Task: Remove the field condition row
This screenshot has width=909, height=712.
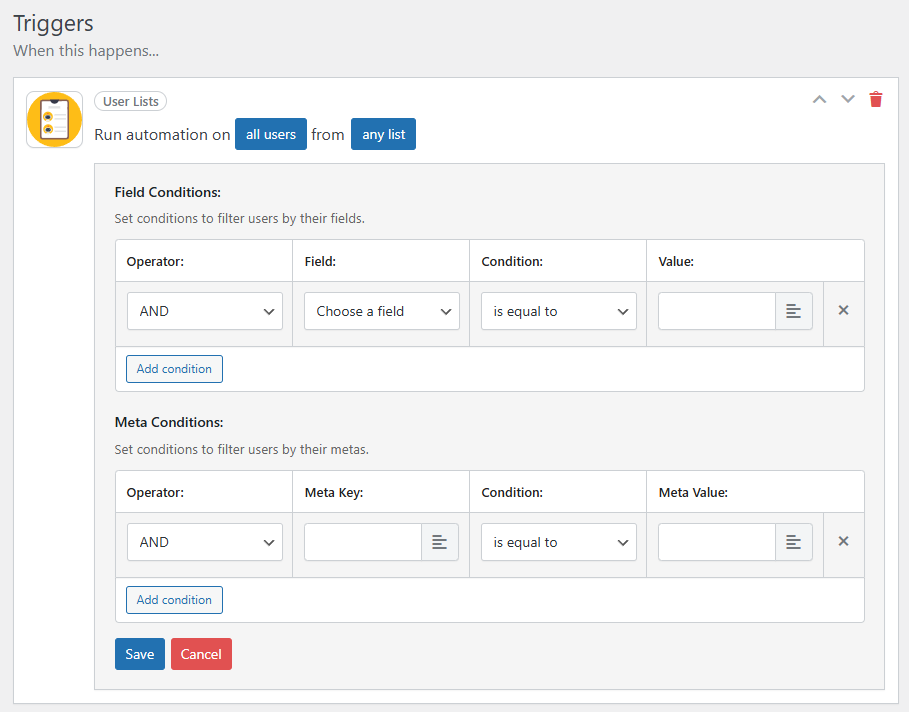Action: [843, 311]
